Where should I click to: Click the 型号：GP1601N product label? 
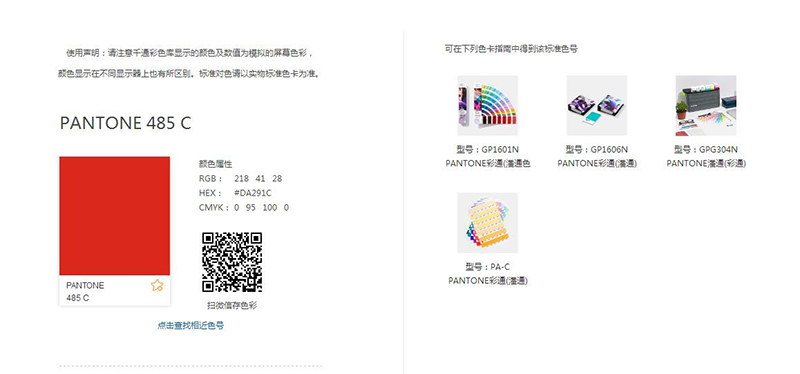pos(488,149)
